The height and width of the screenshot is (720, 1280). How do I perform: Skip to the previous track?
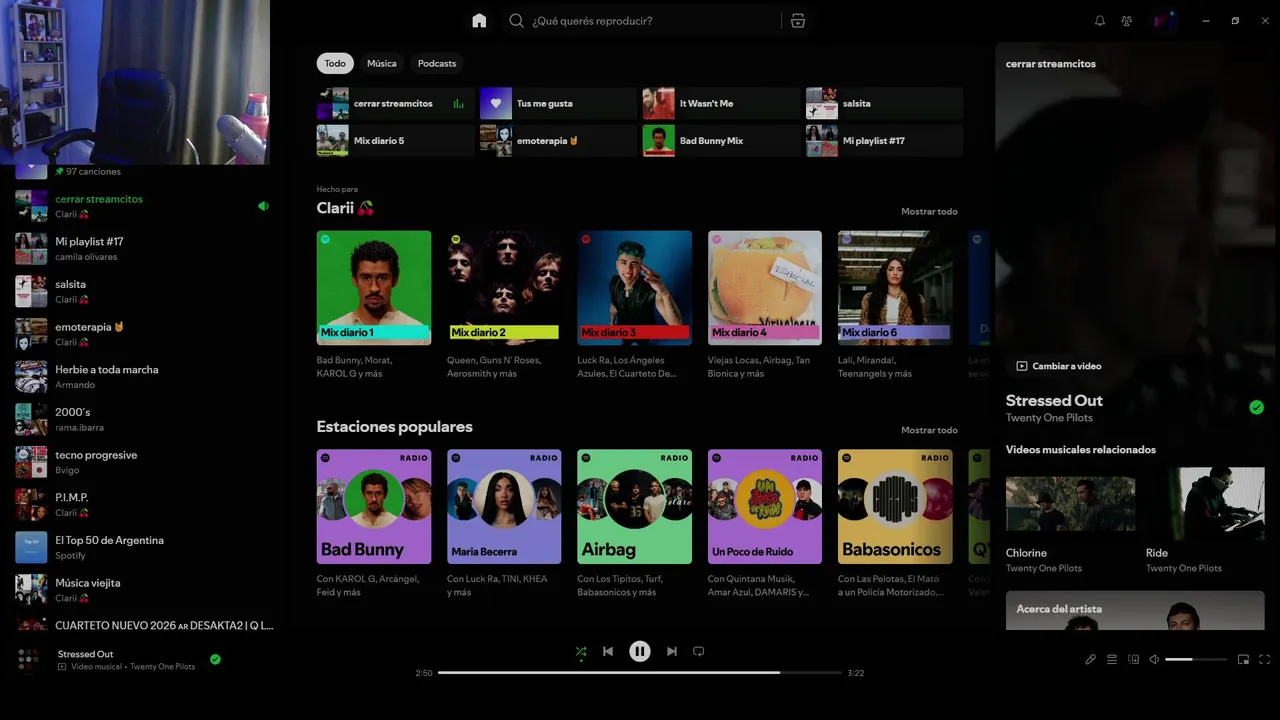pos(608,651)
